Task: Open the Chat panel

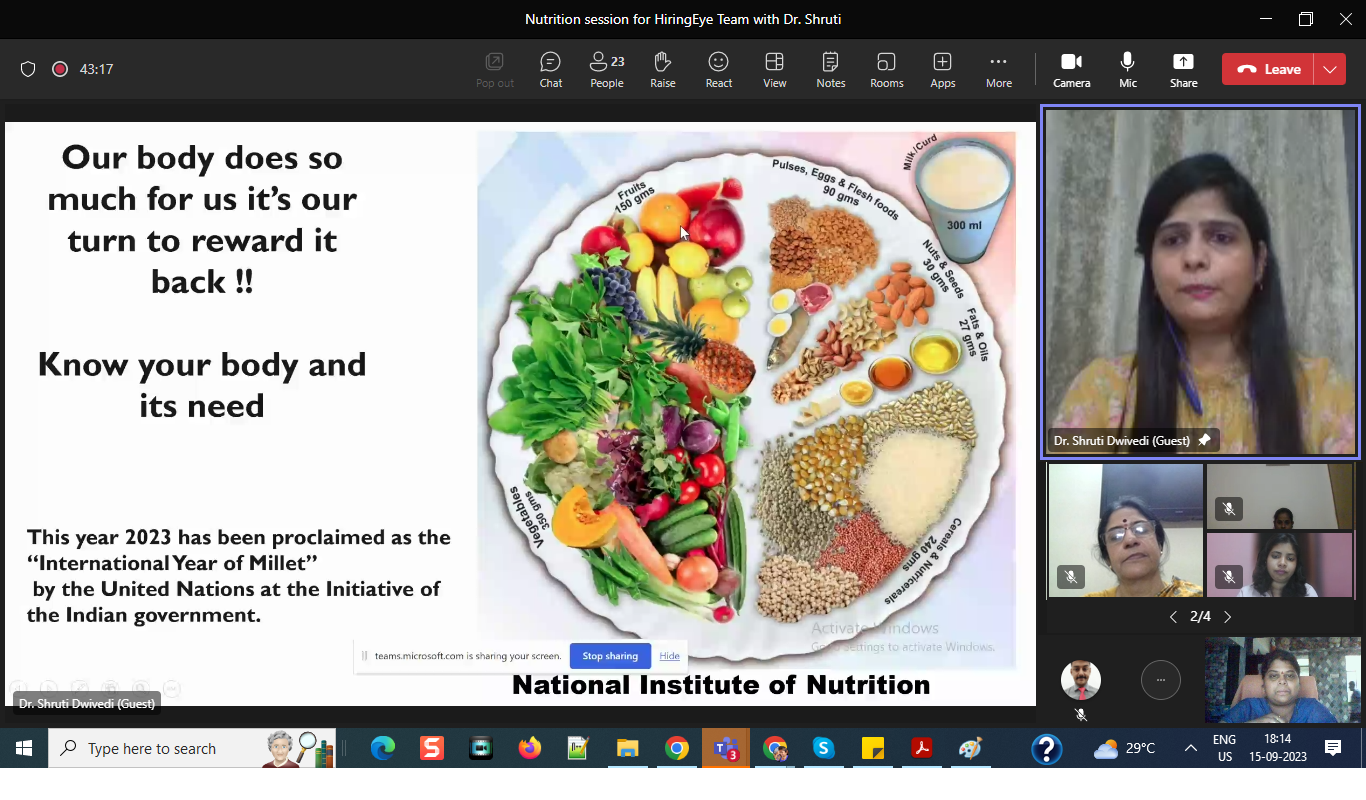Action: (550, 70)
